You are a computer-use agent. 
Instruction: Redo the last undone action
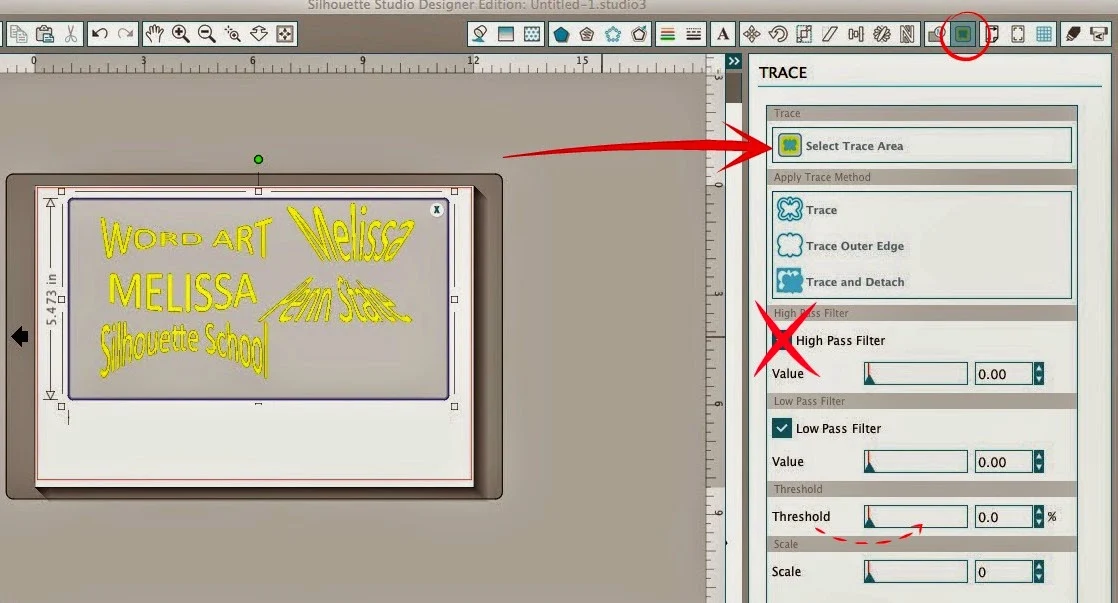[x=125, y=34]
